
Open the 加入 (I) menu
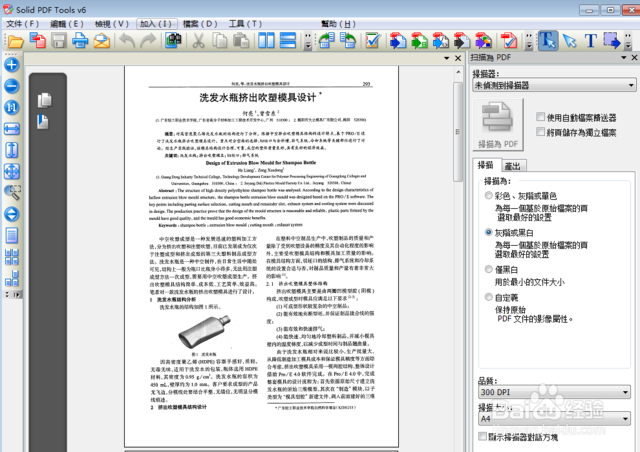pyautogui.click(x=157, y=24)
